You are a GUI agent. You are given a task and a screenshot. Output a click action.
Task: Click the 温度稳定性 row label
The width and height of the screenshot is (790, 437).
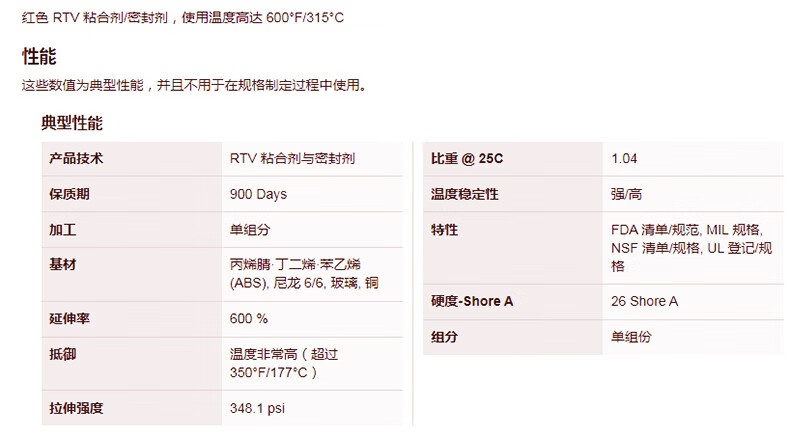tap(465, 194)
